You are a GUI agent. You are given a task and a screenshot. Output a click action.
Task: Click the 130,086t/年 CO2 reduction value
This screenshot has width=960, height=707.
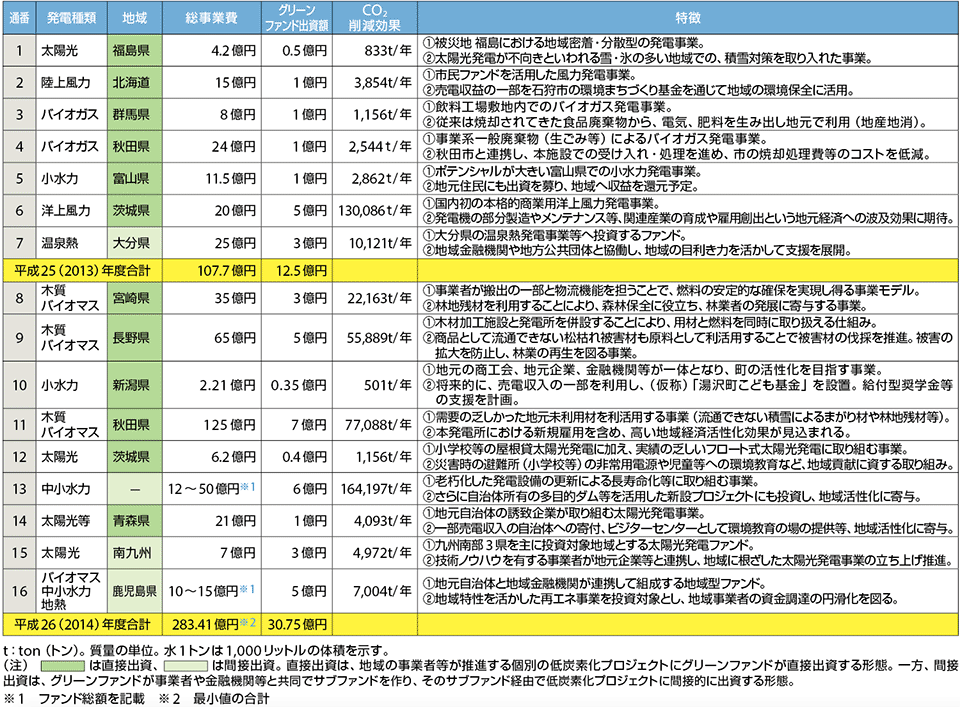375,211
